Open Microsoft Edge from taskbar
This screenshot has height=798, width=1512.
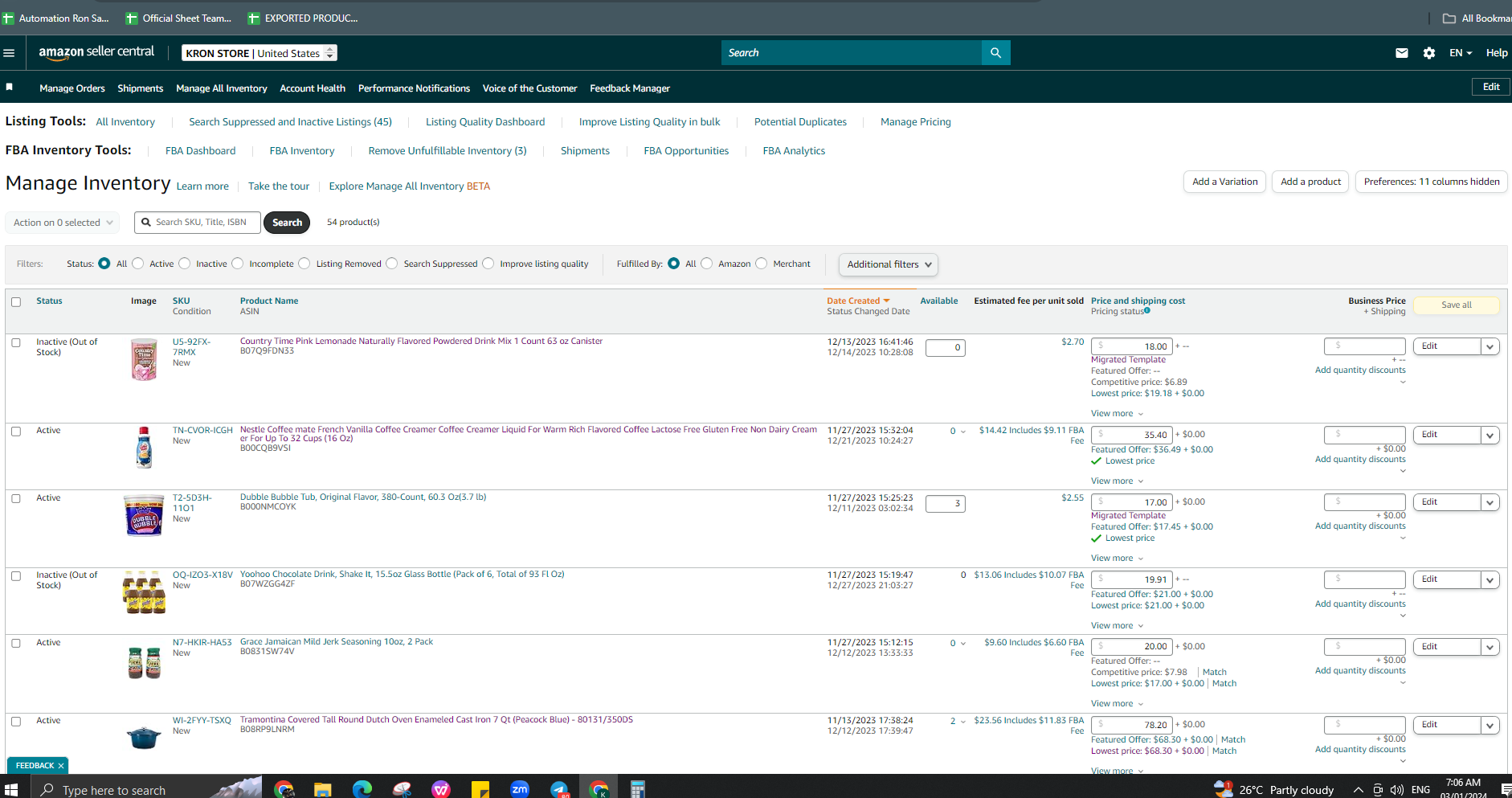[x=362, y=790]
